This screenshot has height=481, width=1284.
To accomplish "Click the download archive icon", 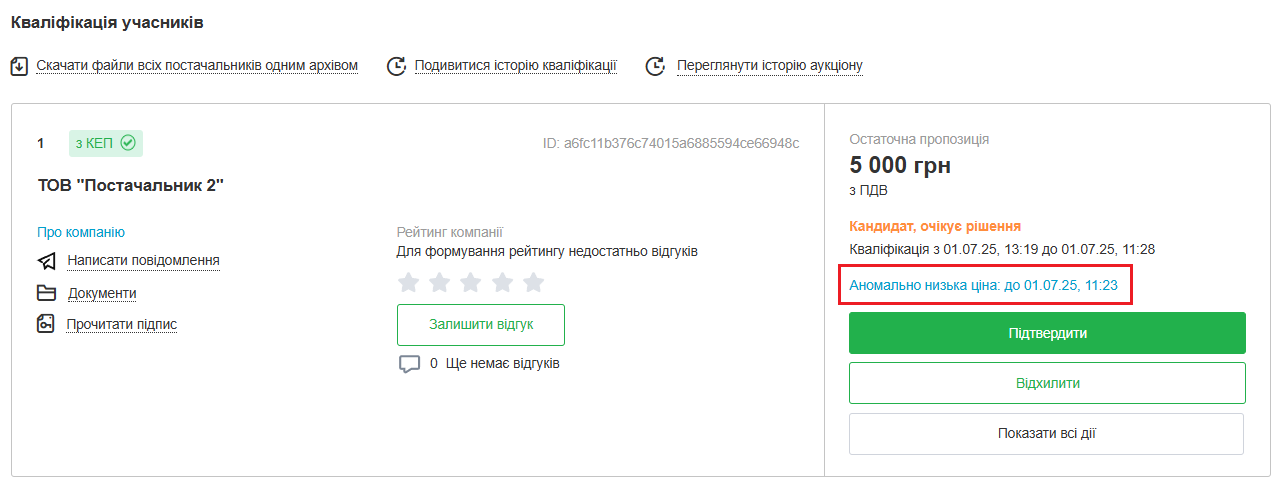I will (19, 66).
